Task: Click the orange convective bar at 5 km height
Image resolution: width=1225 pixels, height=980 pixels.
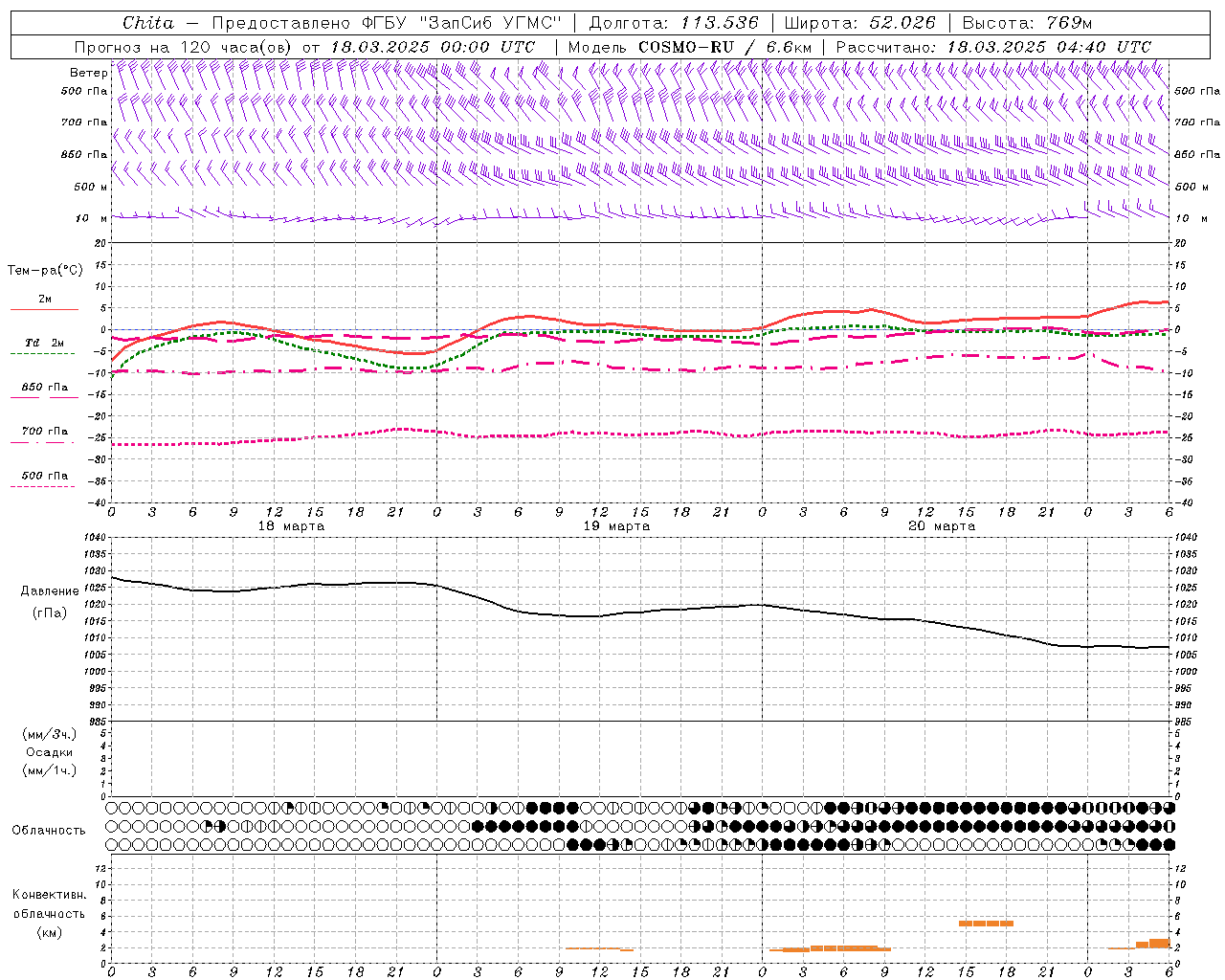Action: click(x=986, y=924)
